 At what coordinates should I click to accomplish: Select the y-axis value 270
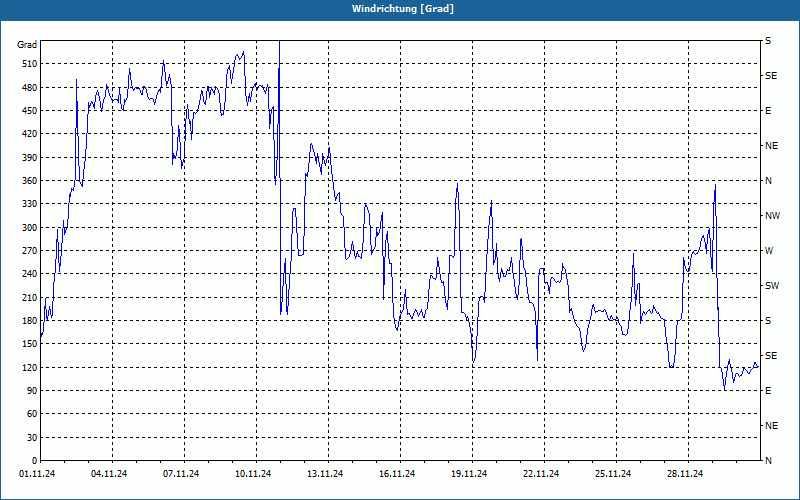click(30, 251)
